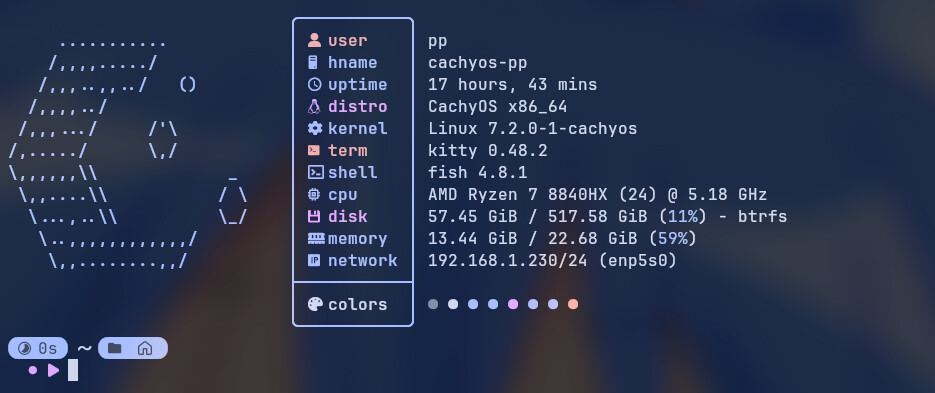
Task: Click the hostname 'cachyos-pp'
Action: 478,63
